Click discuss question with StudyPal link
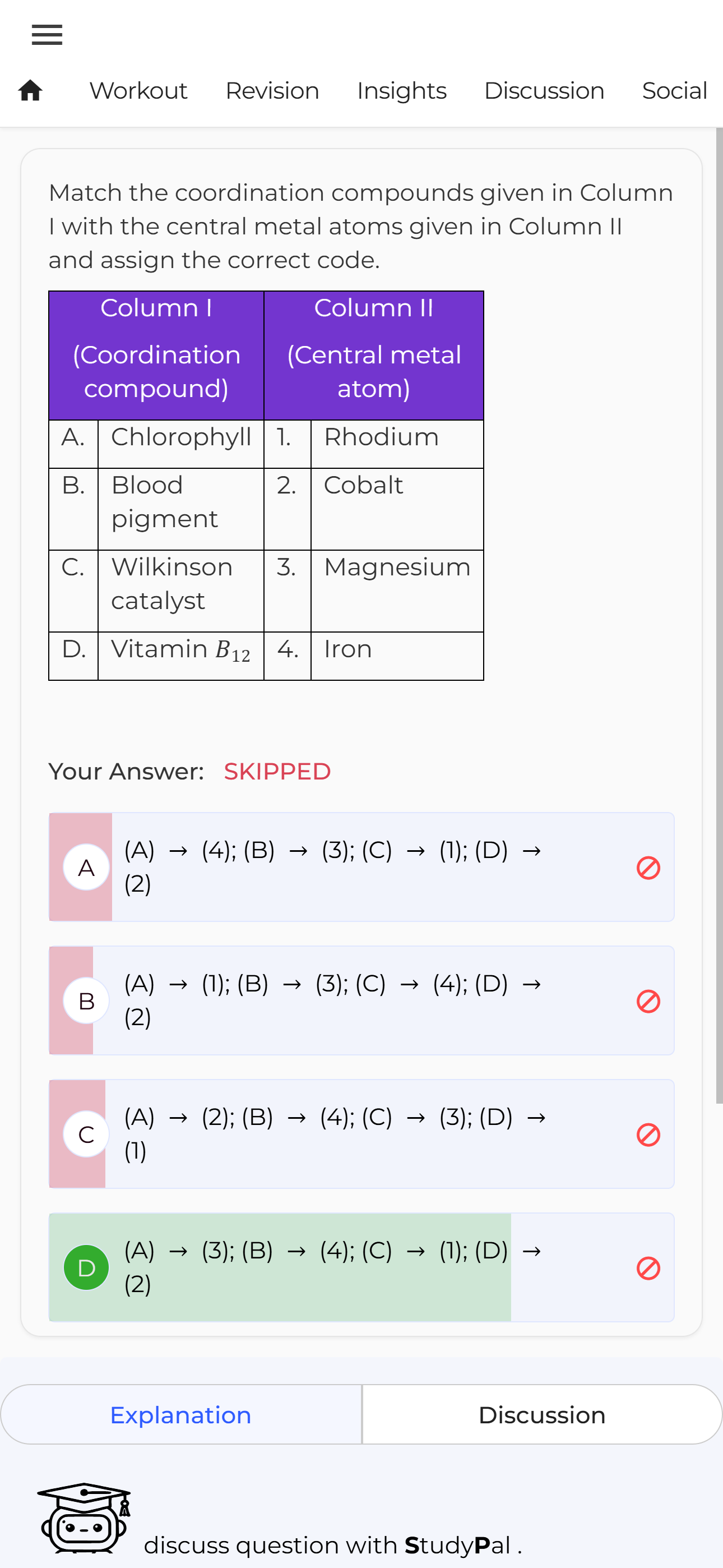 [x=333, y=1545]
